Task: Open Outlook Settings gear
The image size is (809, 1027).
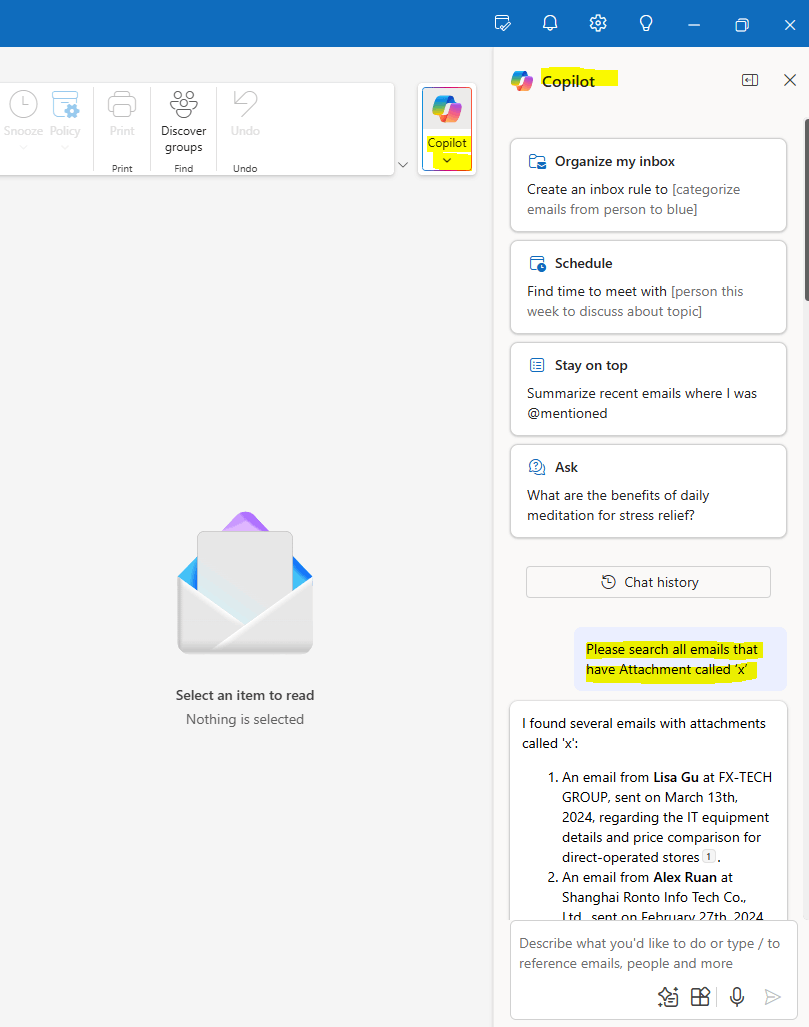Action: [598, 23]
